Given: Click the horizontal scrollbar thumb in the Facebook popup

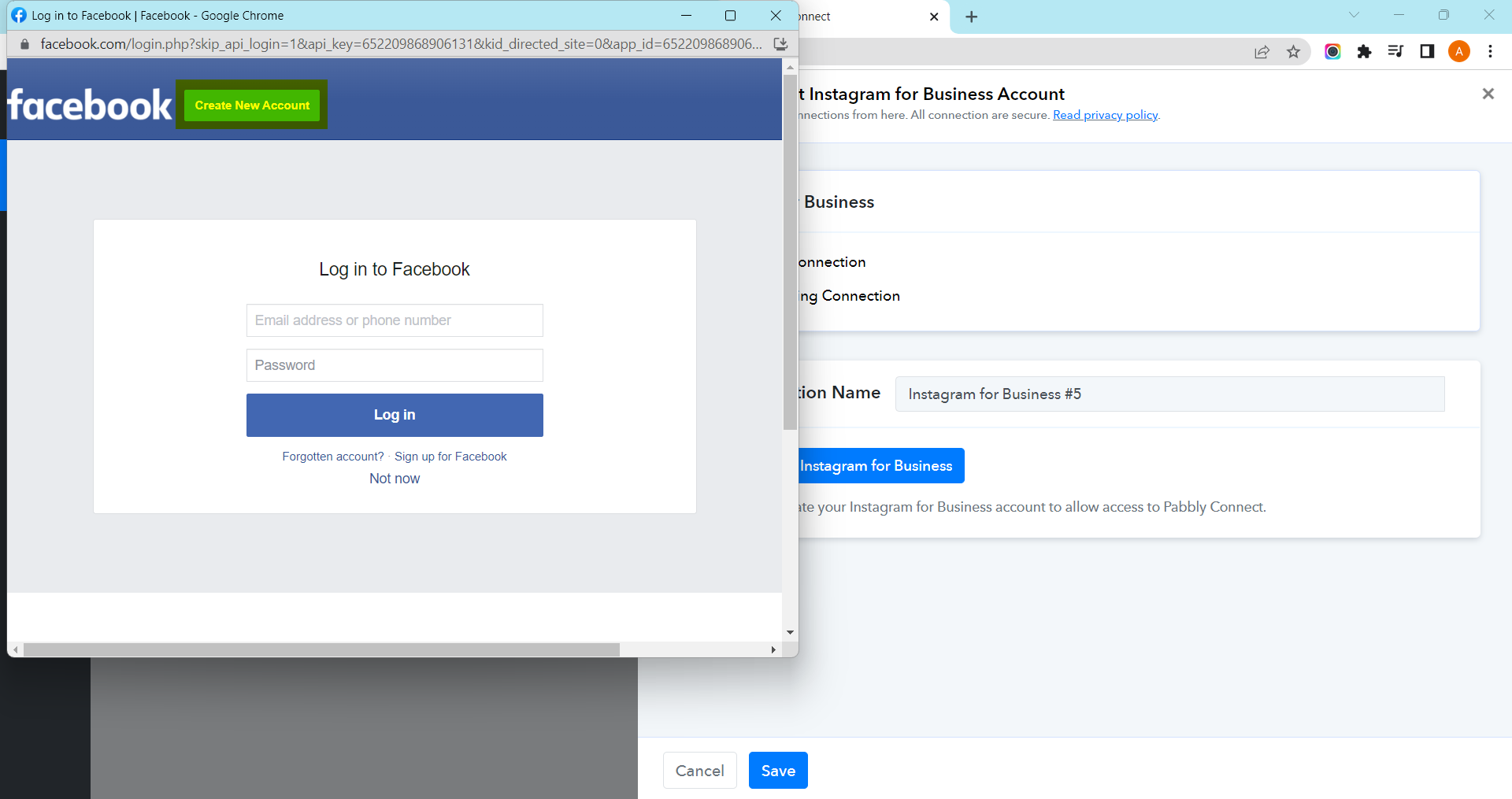Looking at the screenshot, I should pyautogui.click(x=321, y=649).
